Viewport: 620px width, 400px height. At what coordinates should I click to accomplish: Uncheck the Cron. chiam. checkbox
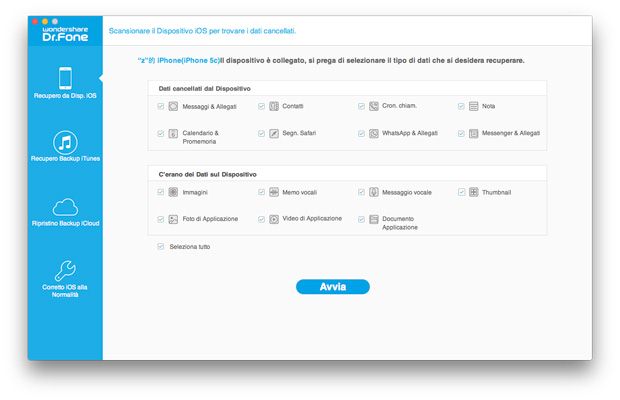[361, 105]
